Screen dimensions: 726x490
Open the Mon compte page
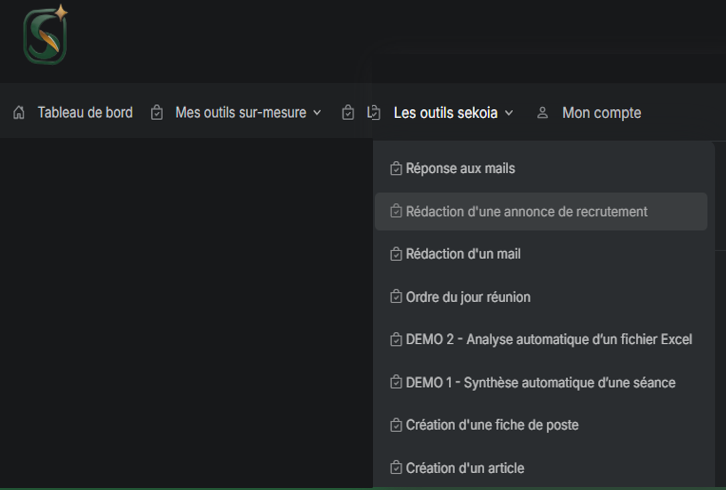click(x=601, y=113)
